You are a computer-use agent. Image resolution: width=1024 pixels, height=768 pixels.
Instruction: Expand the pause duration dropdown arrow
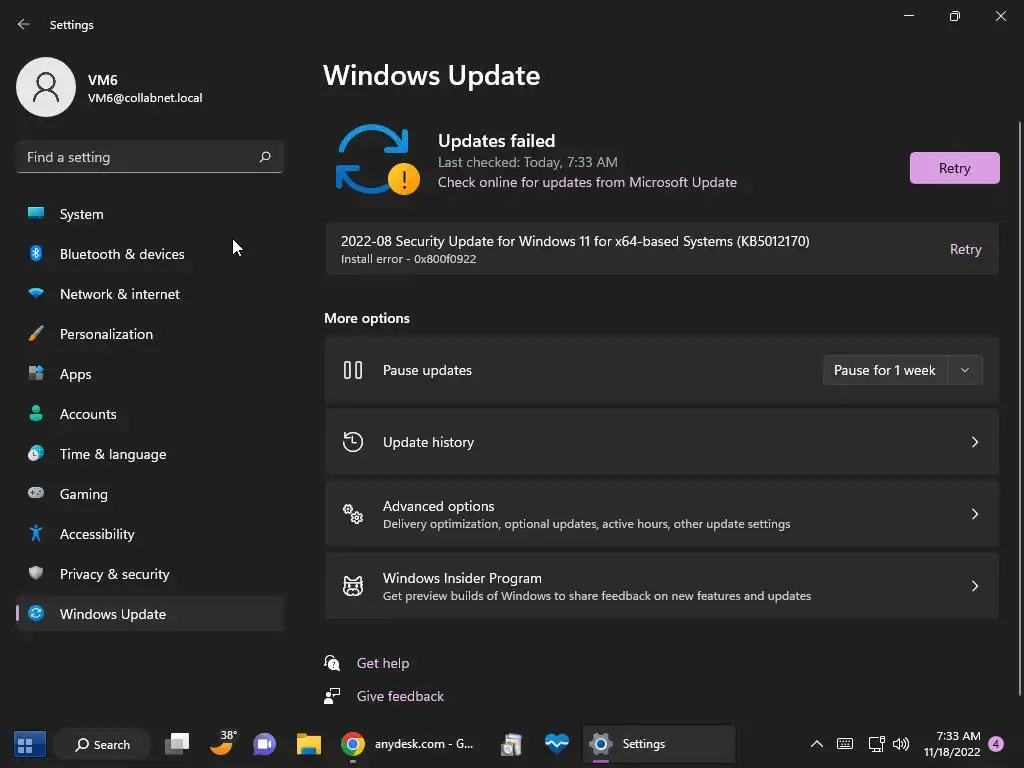click(x=965, y=370)
